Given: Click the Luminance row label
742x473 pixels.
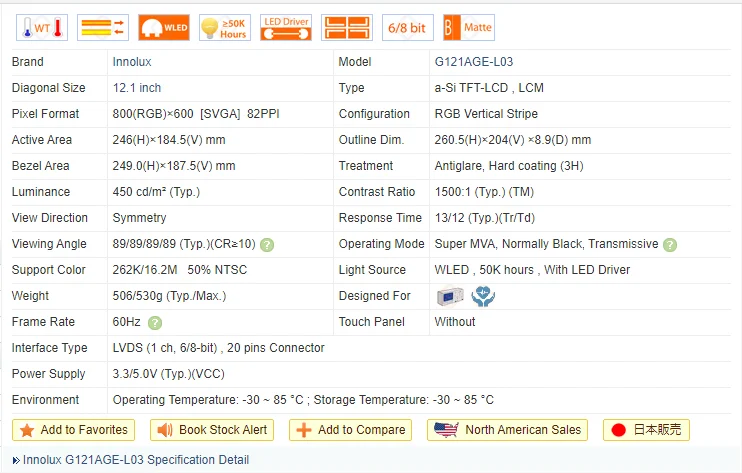Looking at the screenshot, I should tap(41, 192).
